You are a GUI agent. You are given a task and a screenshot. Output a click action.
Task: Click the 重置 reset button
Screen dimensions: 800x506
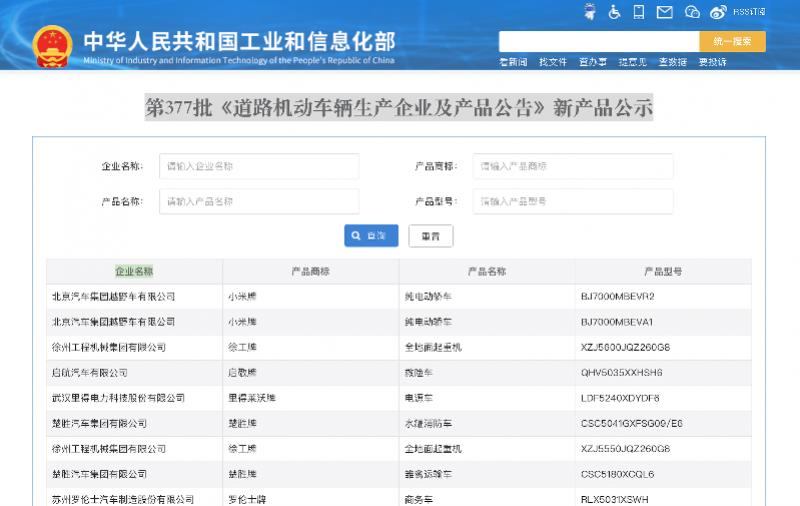coord(431,236)
